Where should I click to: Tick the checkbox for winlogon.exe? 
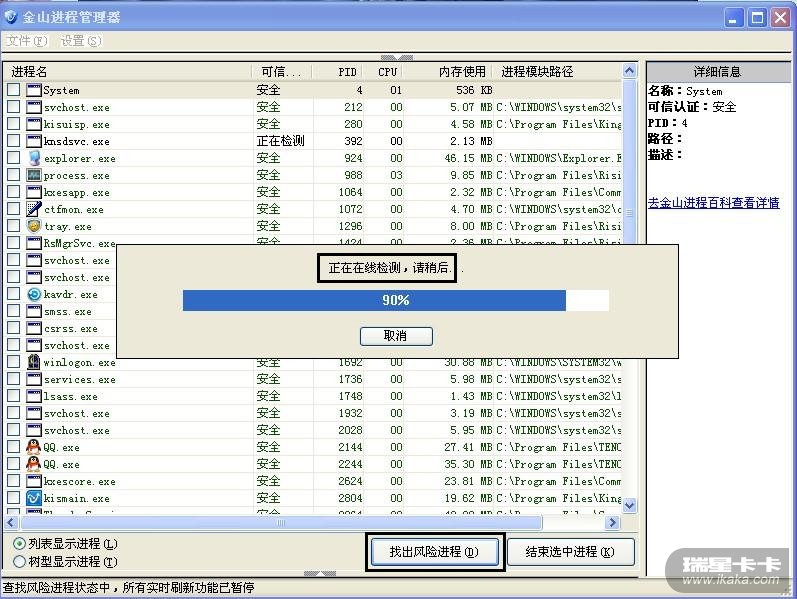(x=14, y=362)
